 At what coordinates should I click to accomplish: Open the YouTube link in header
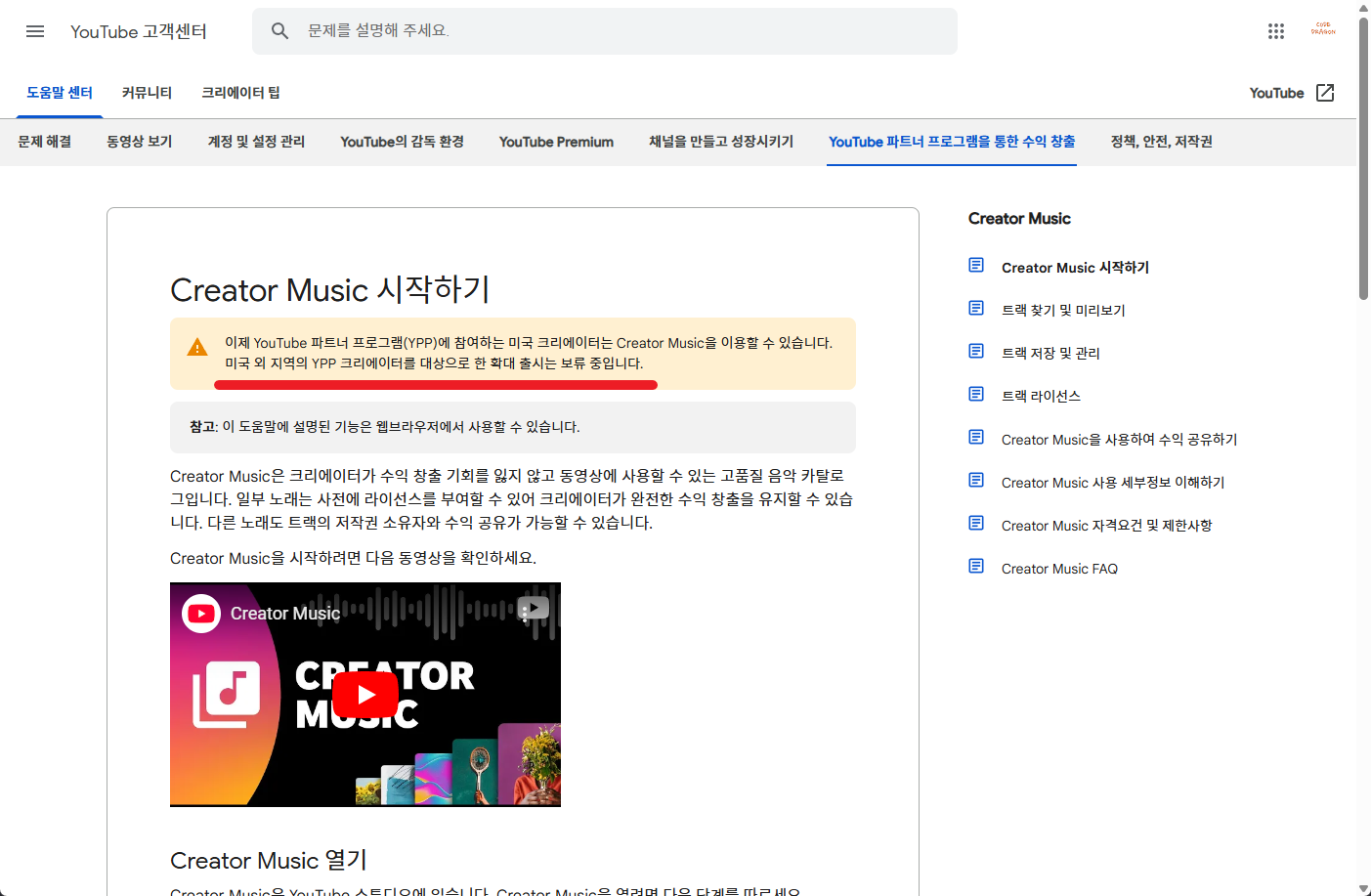1276,93
